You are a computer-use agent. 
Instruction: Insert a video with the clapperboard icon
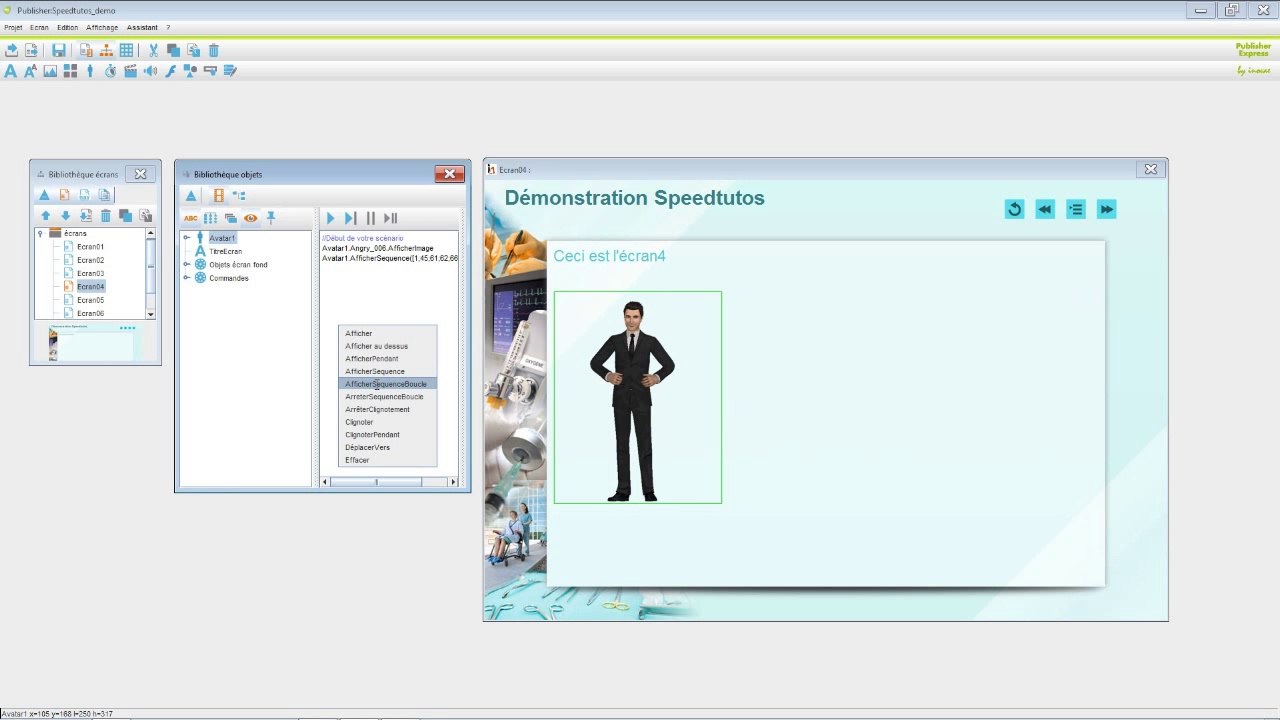point(130,71)
